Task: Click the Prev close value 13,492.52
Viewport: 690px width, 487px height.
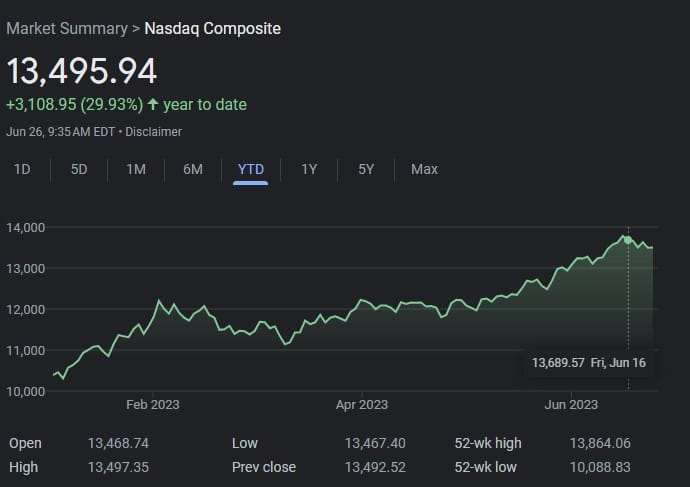Action: (375, 467)
